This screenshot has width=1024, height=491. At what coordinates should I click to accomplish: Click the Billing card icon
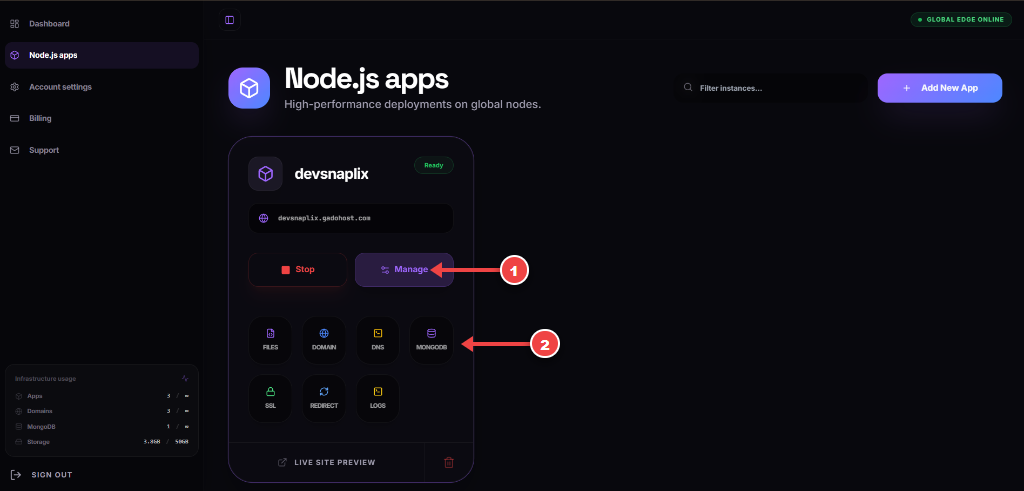(14, 118)
